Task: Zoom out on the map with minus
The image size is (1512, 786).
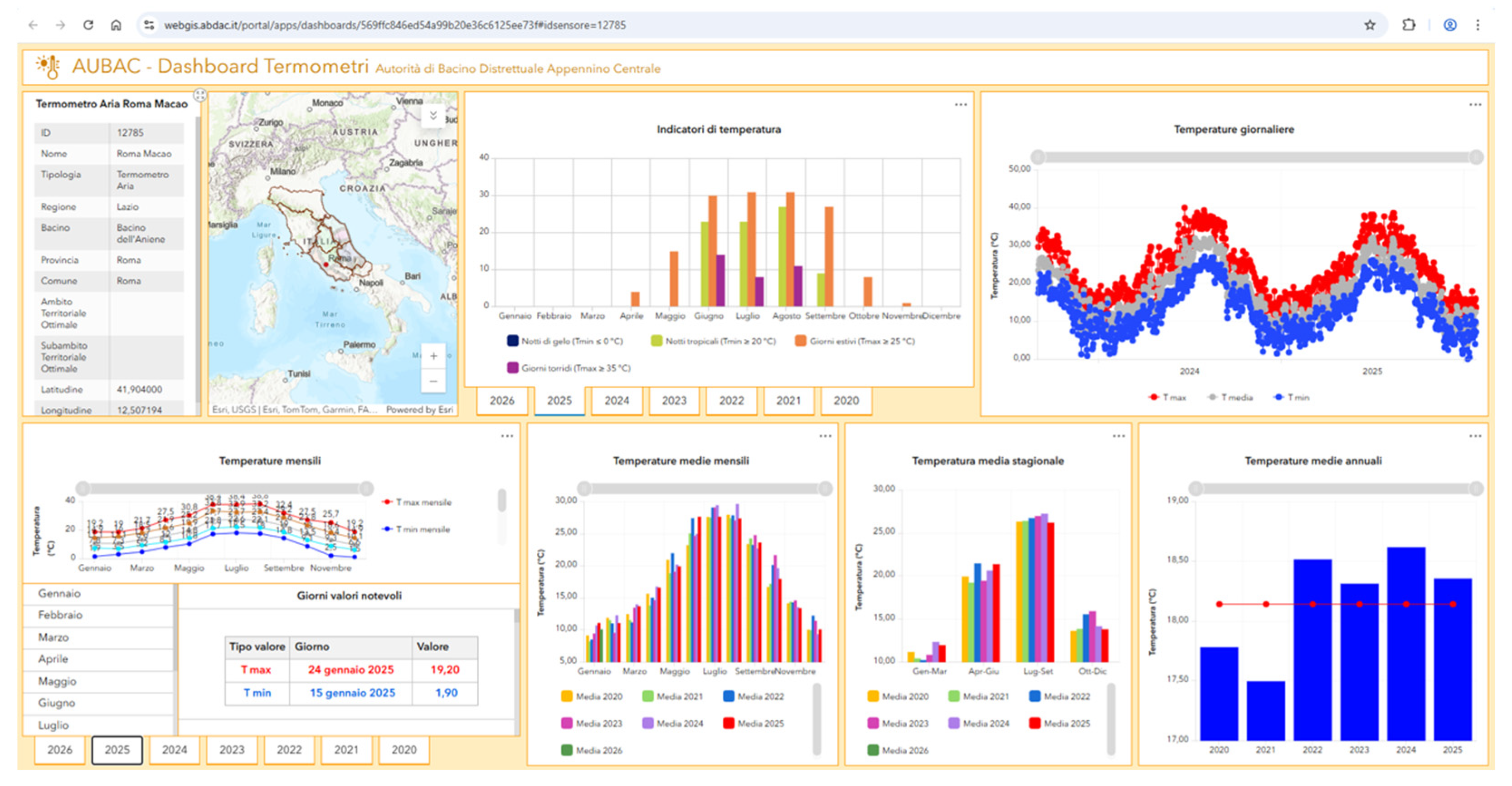Action: click(433, 381)
